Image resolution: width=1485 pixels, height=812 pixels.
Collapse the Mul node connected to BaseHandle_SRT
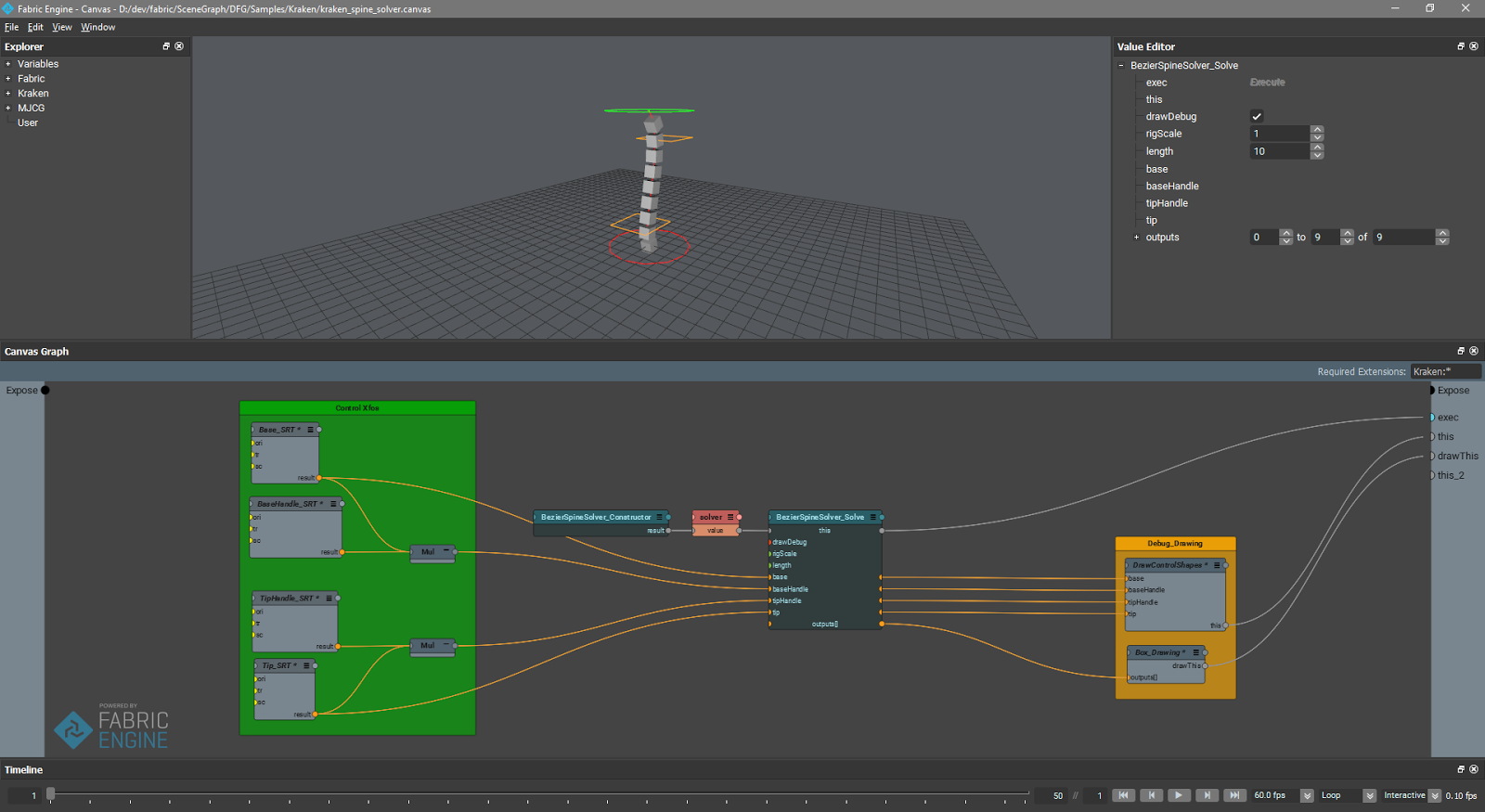[x=445, y=551]
